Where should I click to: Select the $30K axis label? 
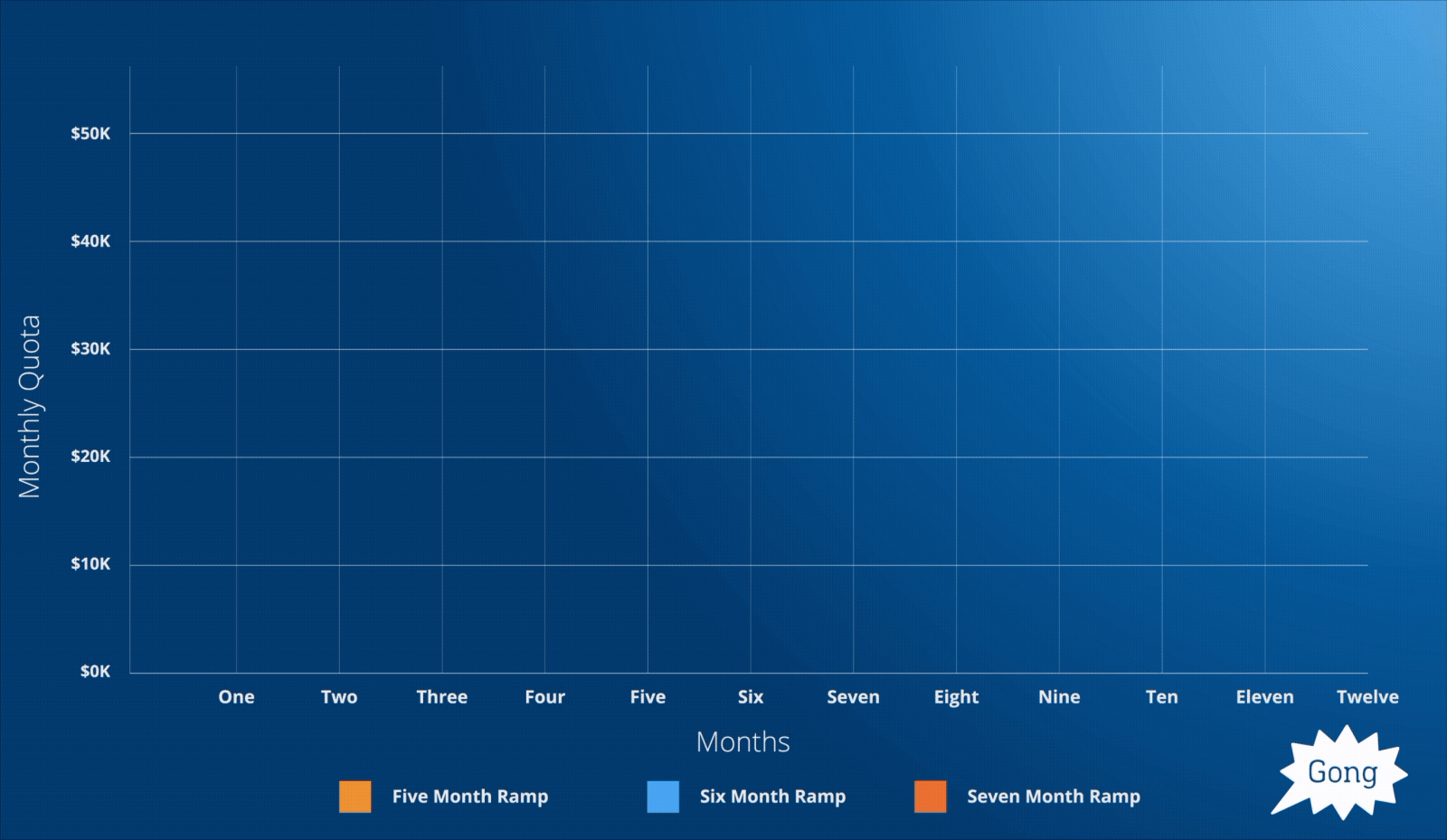[x=90, y=349]
